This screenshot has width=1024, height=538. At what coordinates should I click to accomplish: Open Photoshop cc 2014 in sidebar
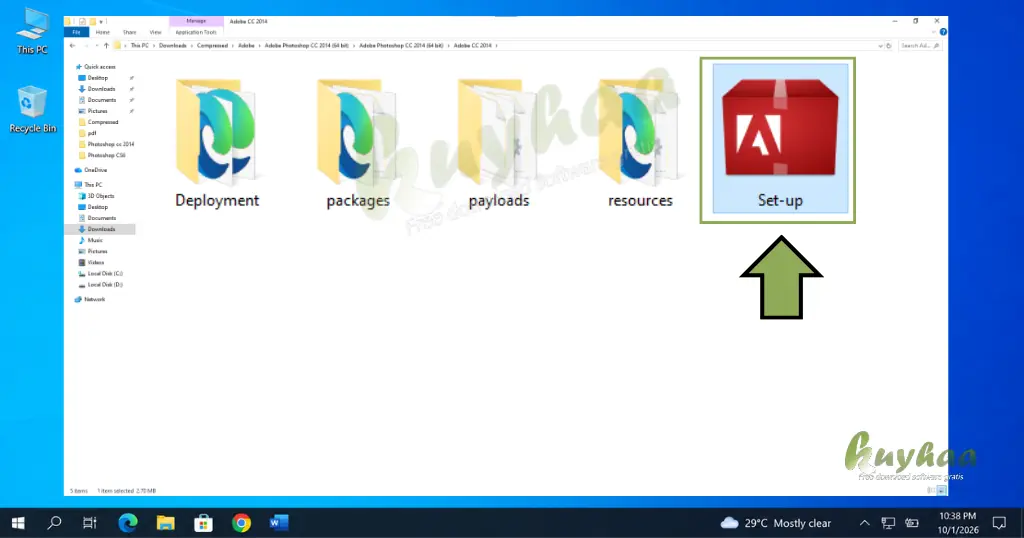[106, 144]
